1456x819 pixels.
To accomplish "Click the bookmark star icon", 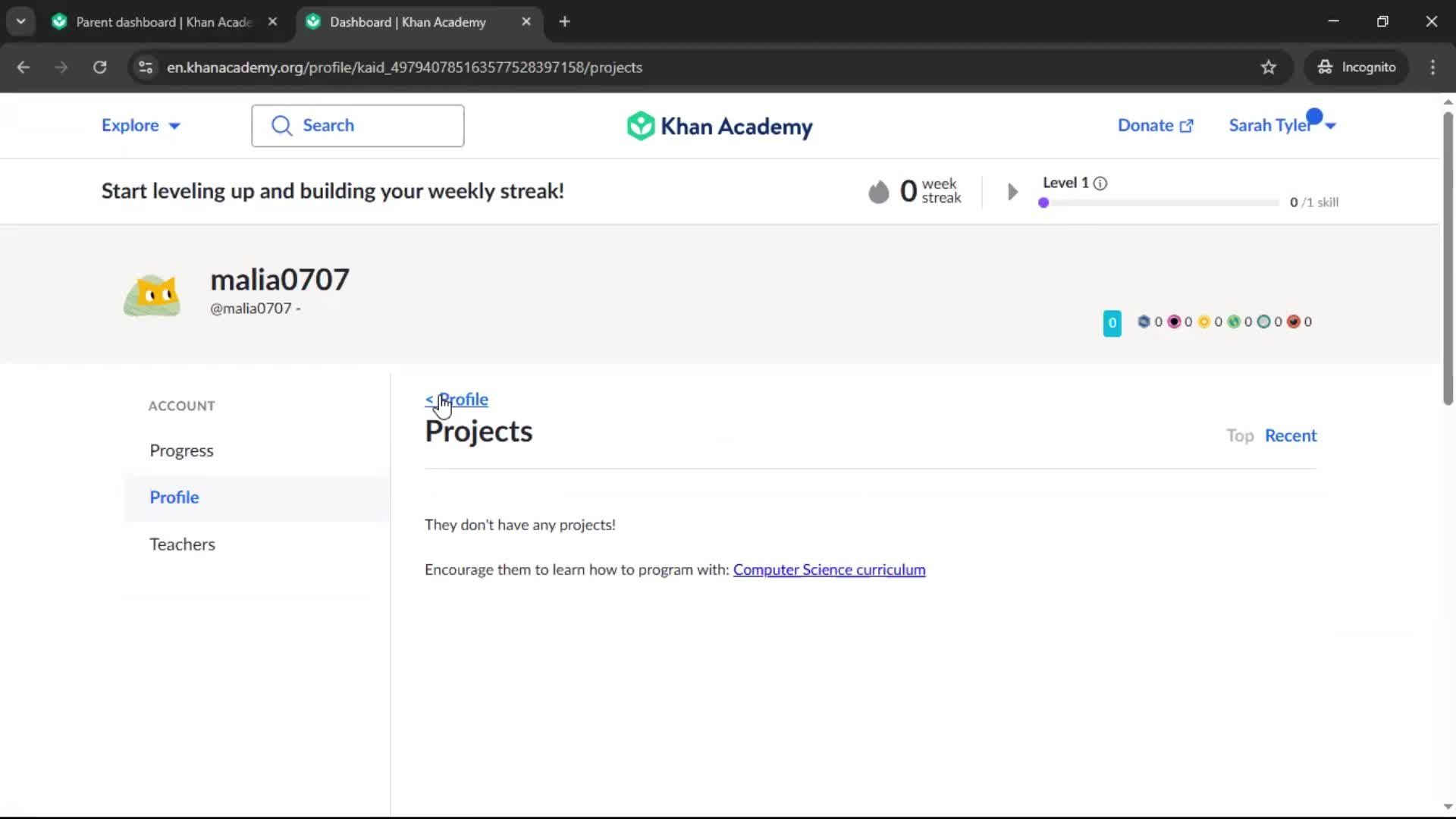I will click(1268, 67).
